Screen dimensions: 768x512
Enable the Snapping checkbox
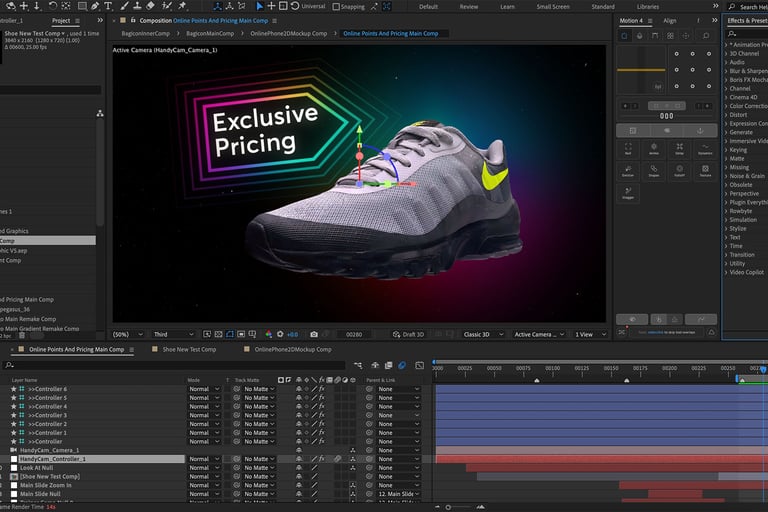pos(337,7)
